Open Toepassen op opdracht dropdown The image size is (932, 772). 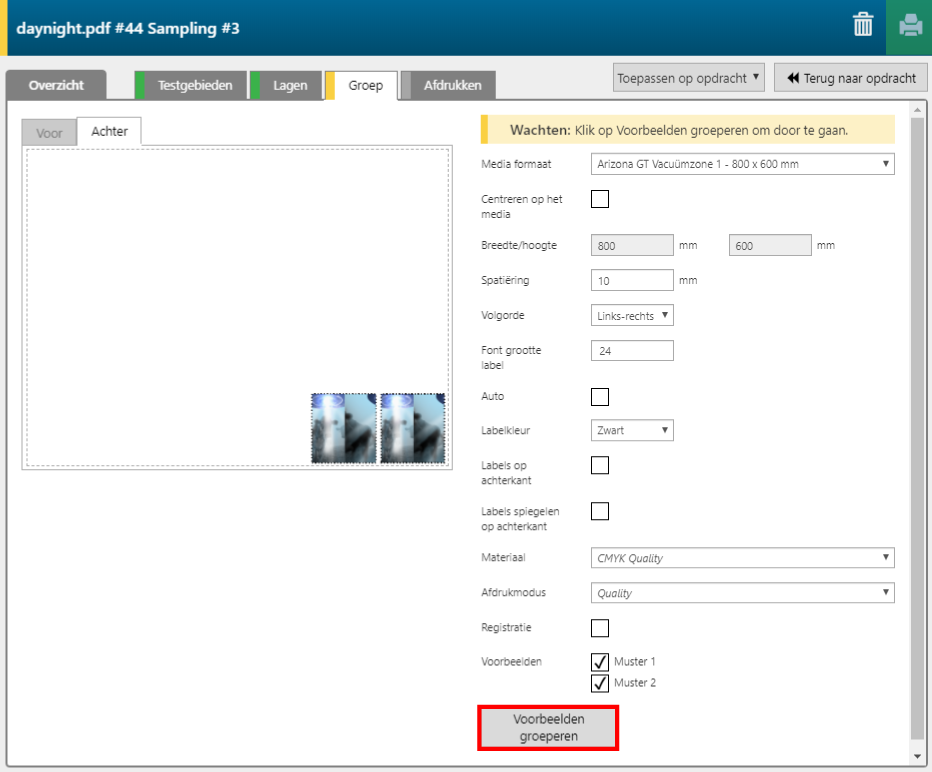(689, 77)
